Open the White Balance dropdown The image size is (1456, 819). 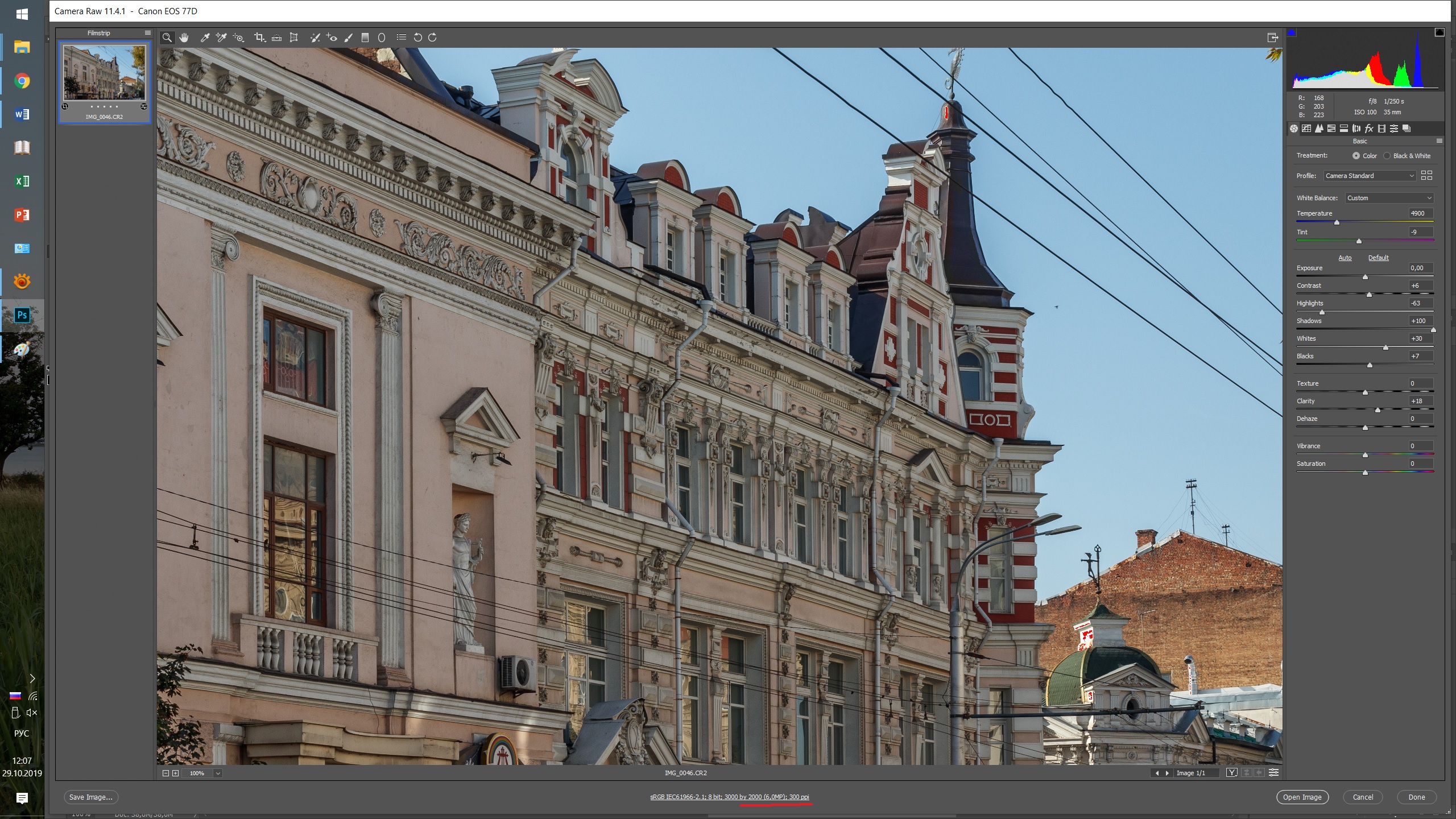[x=1388, y=198]
